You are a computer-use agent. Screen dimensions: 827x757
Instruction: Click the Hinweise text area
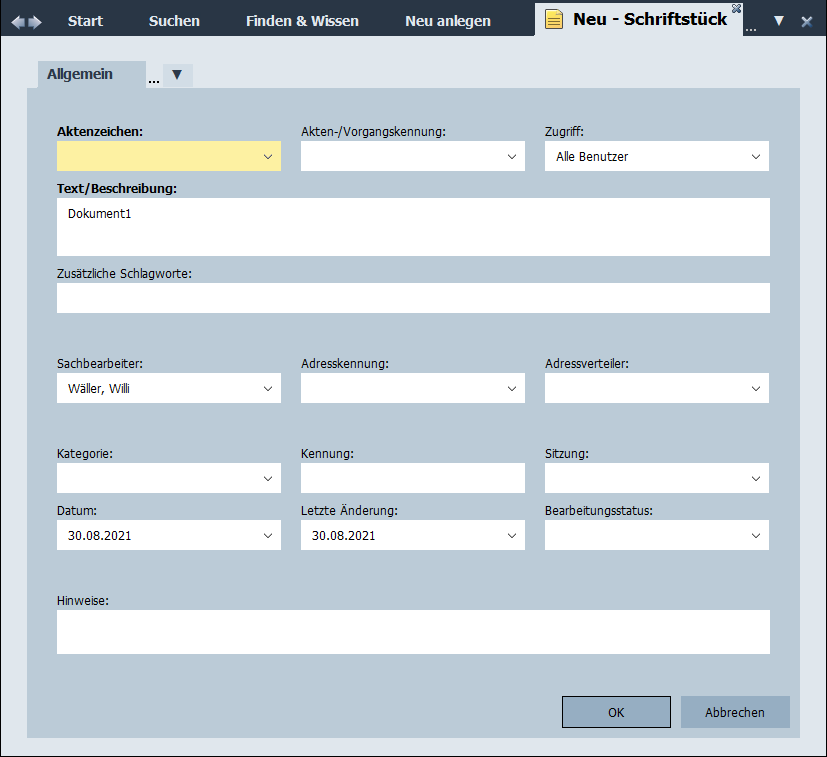pos(413,632)
